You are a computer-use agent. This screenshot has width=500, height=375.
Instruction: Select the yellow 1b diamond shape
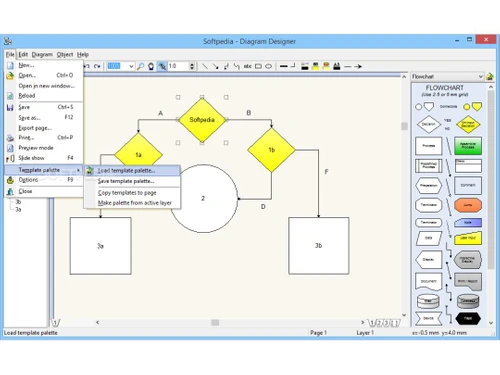(x=271, y=150)
